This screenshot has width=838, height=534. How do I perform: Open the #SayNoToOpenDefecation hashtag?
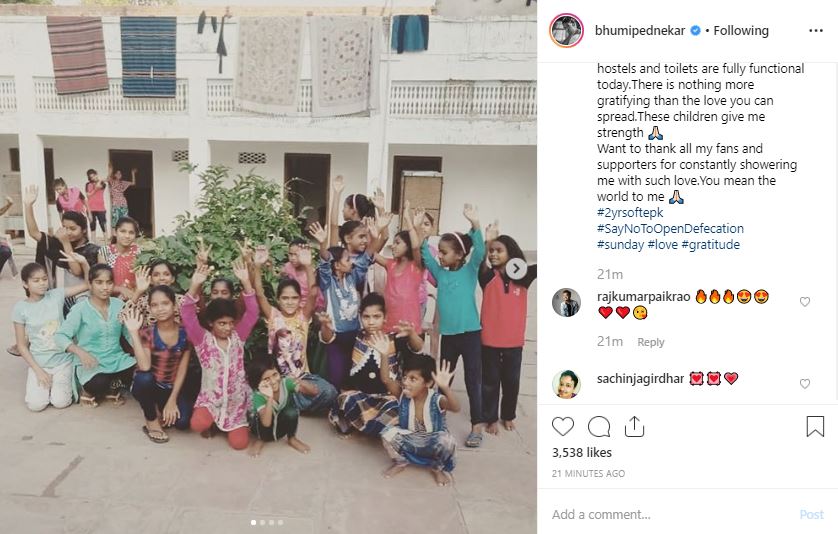(670, 229)
